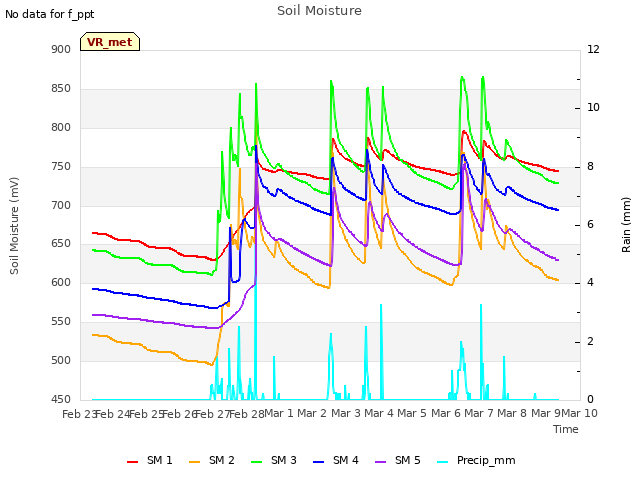Click the Soil Moisture chart title

pyautogui.click(x=319, y=11)
